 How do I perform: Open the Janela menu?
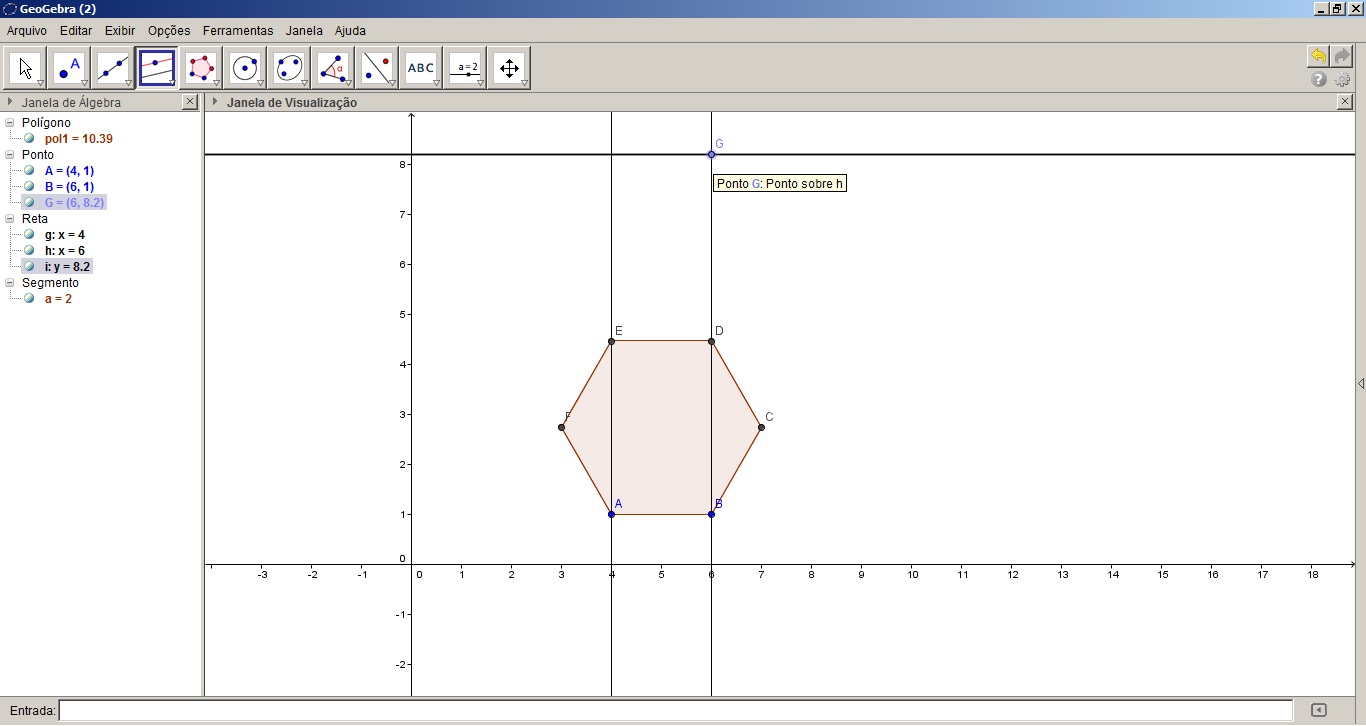point(304,31)
